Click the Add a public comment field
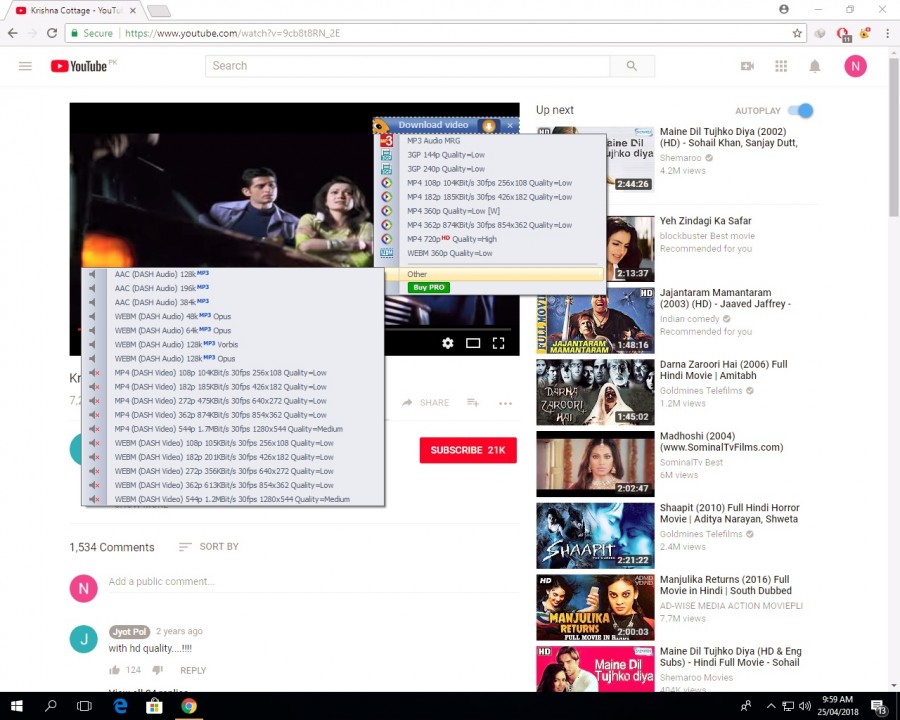Viewport: 900px width, 720px height. pos(313,582)
